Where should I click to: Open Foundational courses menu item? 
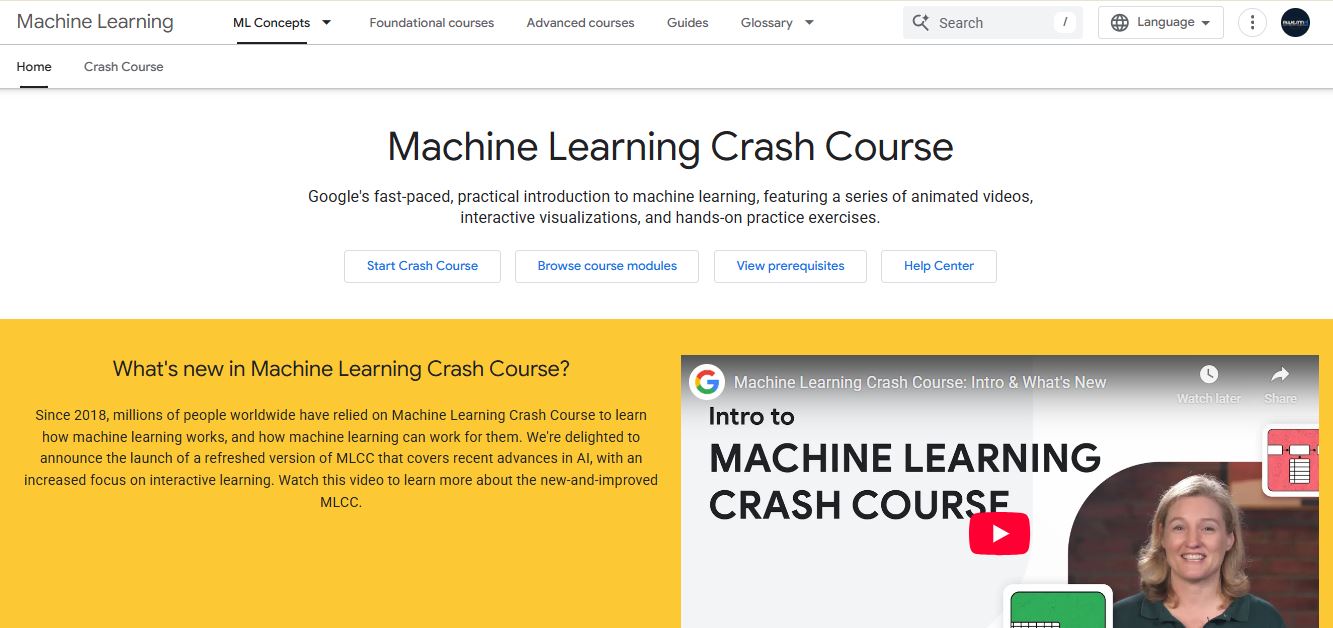click(431, 22)
